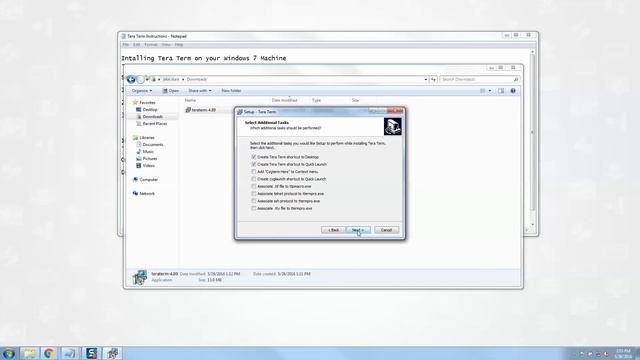The height and width of the screenshot is (360, 640).
Task: Select Downloads in the navigation pane
Action: [149, 116]
